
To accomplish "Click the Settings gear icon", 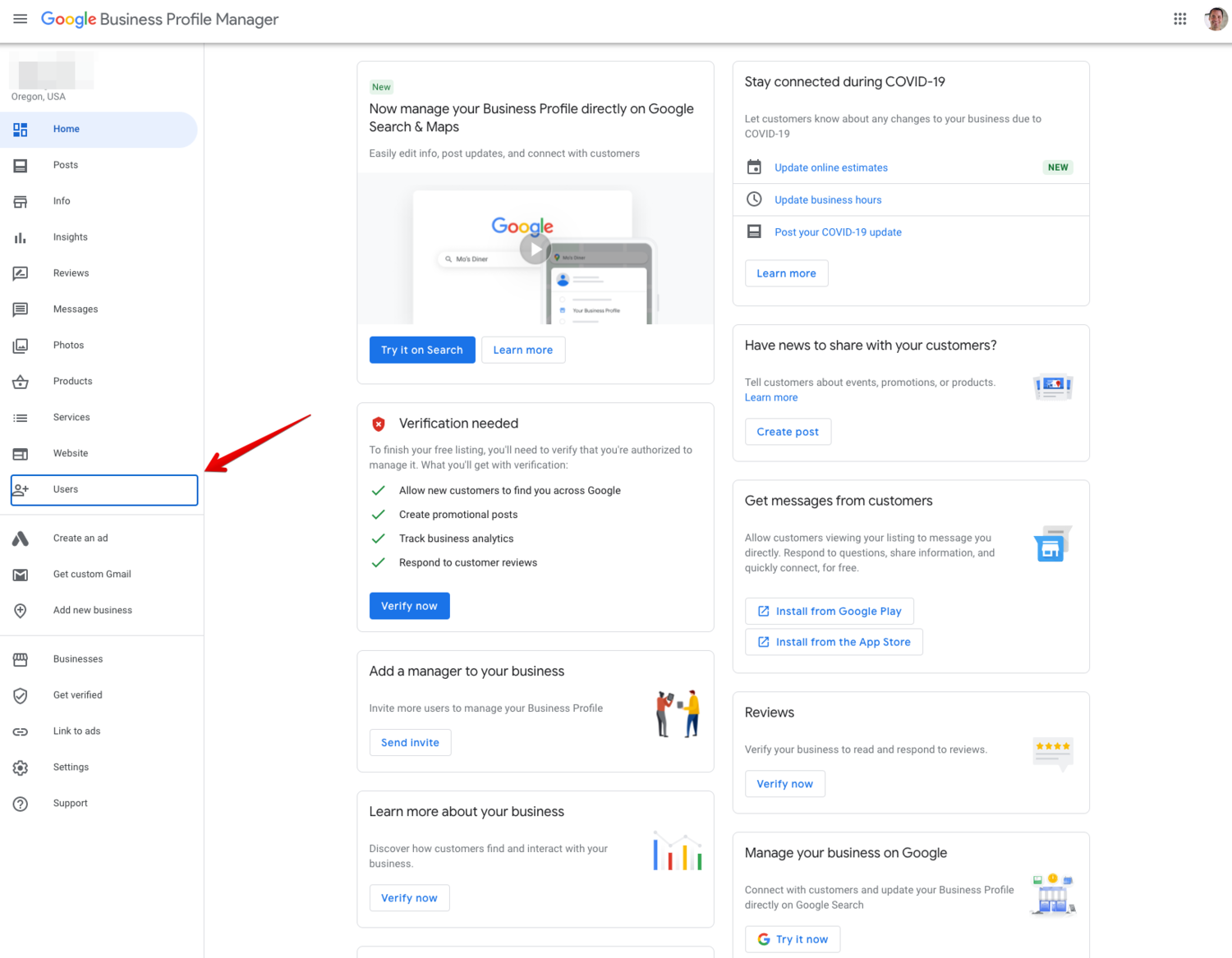I will click(21, 768).
